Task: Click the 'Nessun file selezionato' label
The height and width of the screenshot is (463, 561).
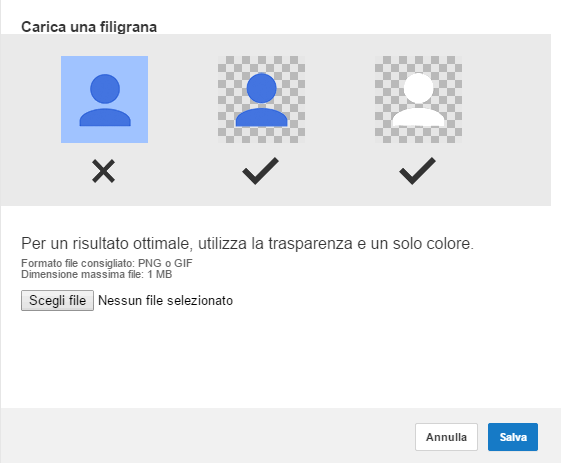Action: click(165, 301)
